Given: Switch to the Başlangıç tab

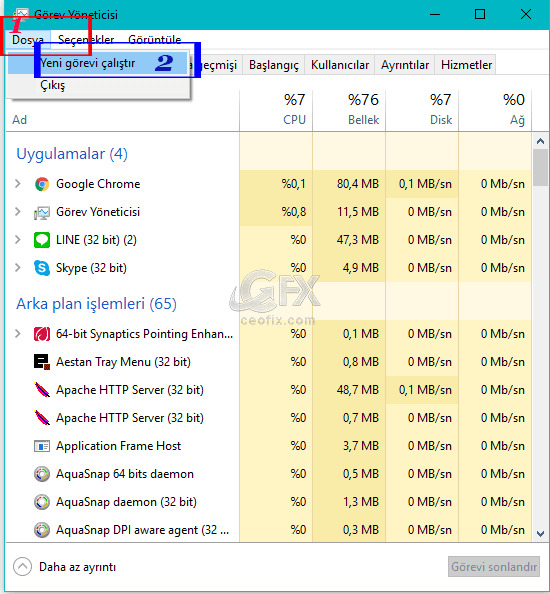Looking at the screenshot, I should 273,65.
